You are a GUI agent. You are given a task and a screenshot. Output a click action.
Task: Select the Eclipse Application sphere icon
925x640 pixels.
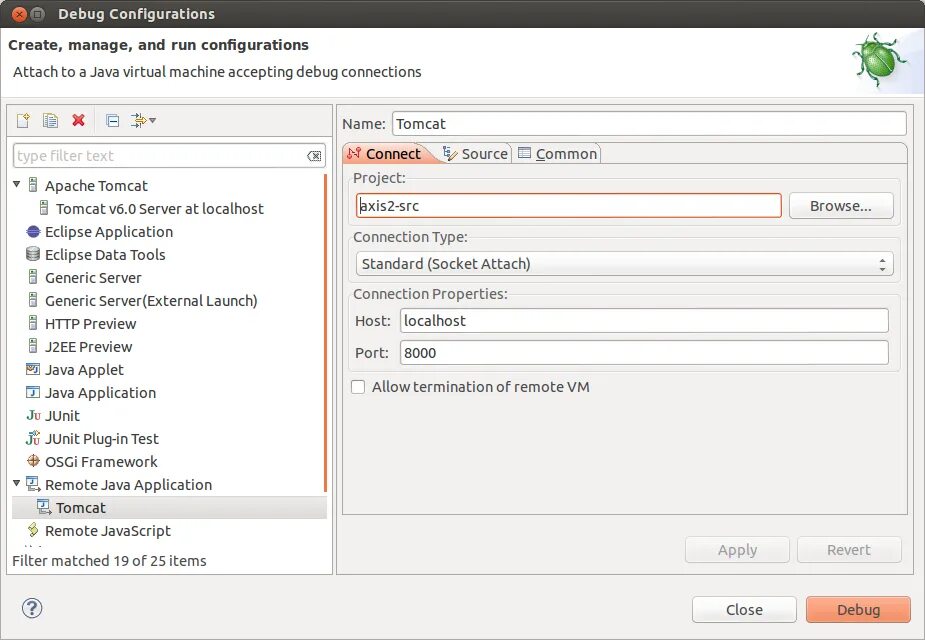pos(33,232)
